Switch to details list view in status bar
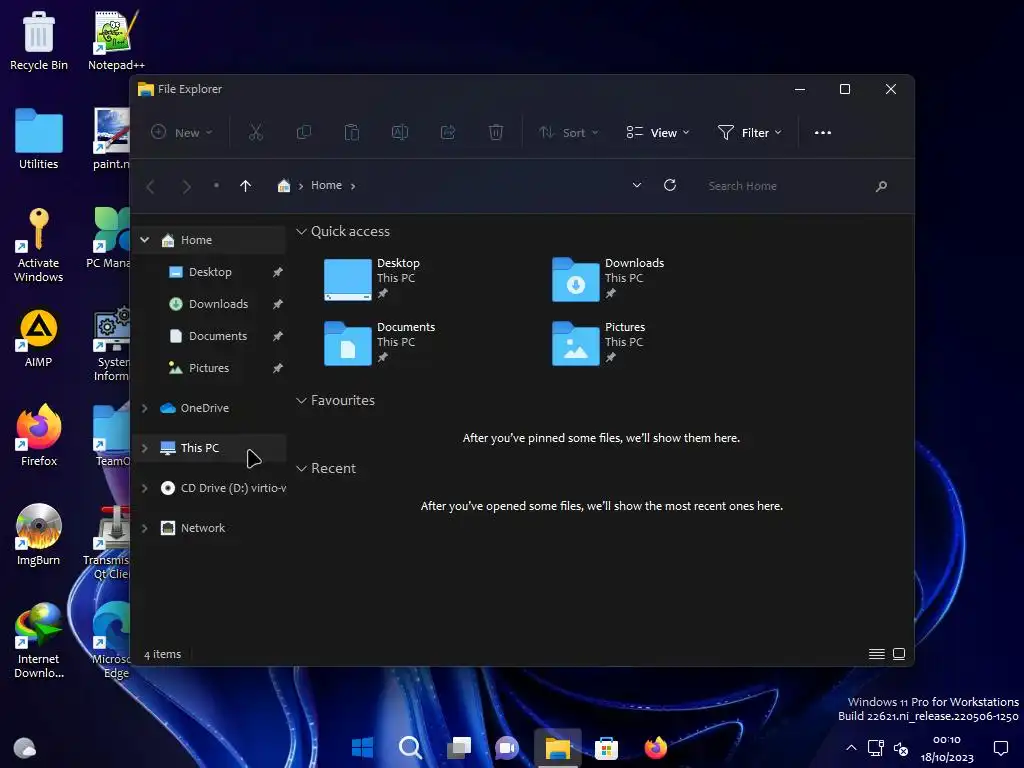Screen dimensions: 1024x768 click(876, 654)
